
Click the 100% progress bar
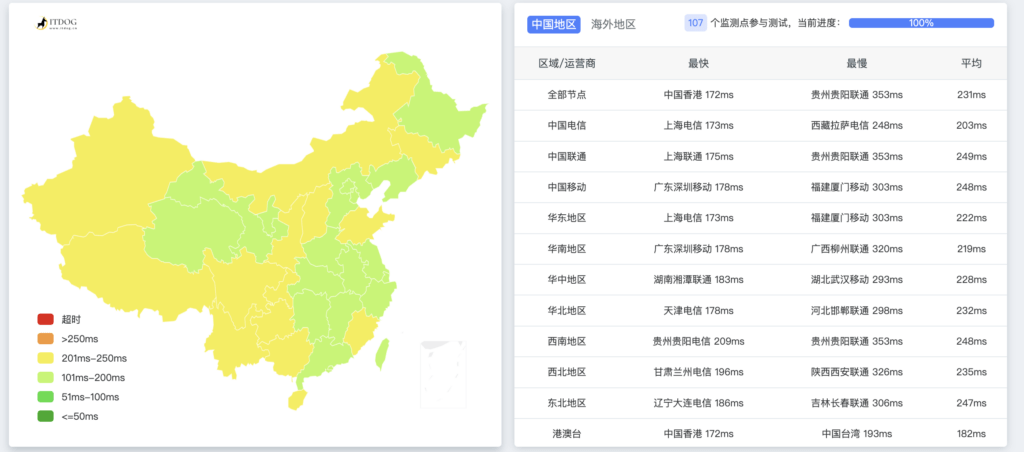921,23
